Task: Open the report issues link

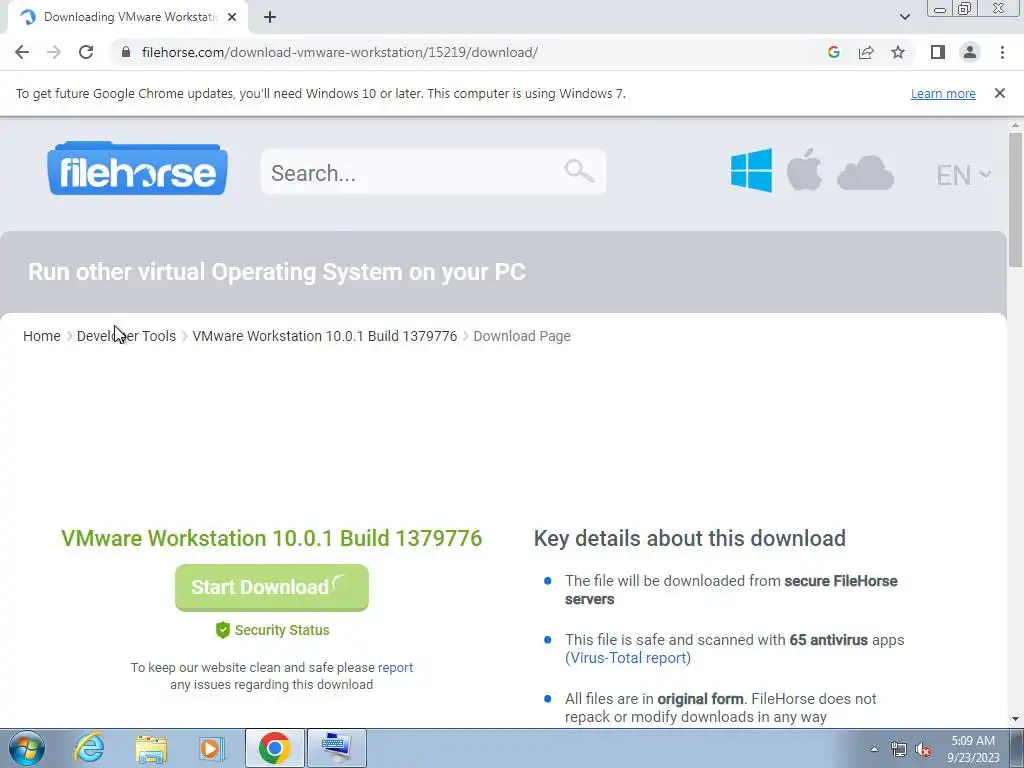Action: tap(395, 667)
